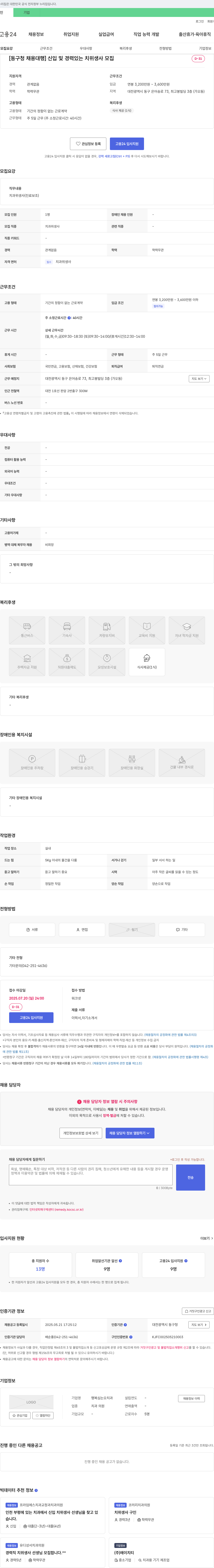The height and width of the screenshot is (1568, 214).
Task: Switch to the 근무조건 tab
Action: [46, 48]
